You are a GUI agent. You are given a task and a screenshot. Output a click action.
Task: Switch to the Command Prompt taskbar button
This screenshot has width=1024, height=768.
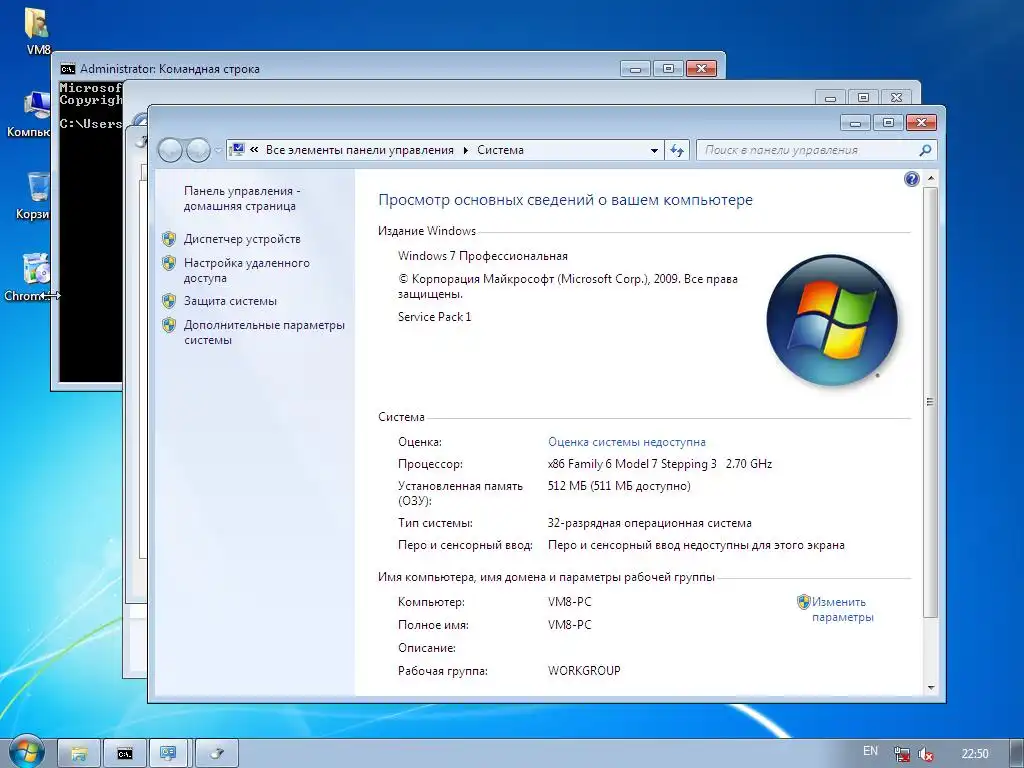(x=125, y=754)
